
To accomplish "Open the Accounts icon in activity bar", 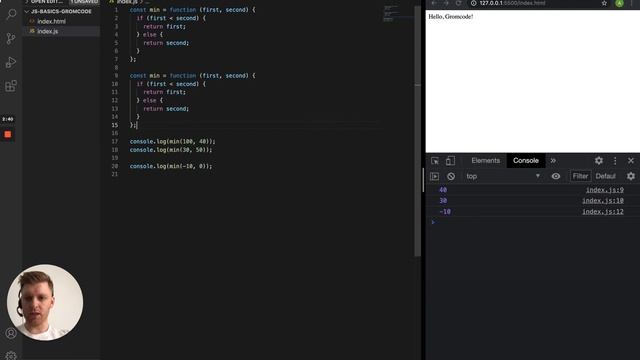I will (11, 333).
